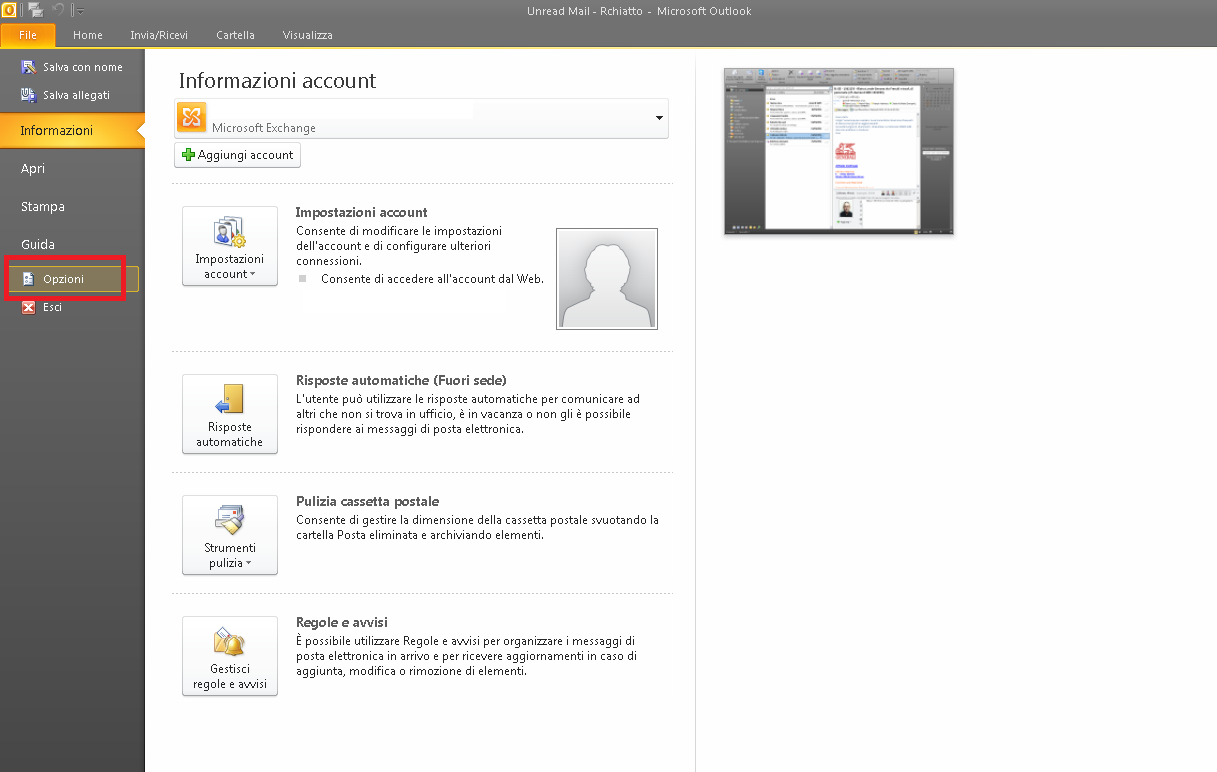1217x772 pixels.
Task: Open the File tab
Action: click(x=28, y=35)
